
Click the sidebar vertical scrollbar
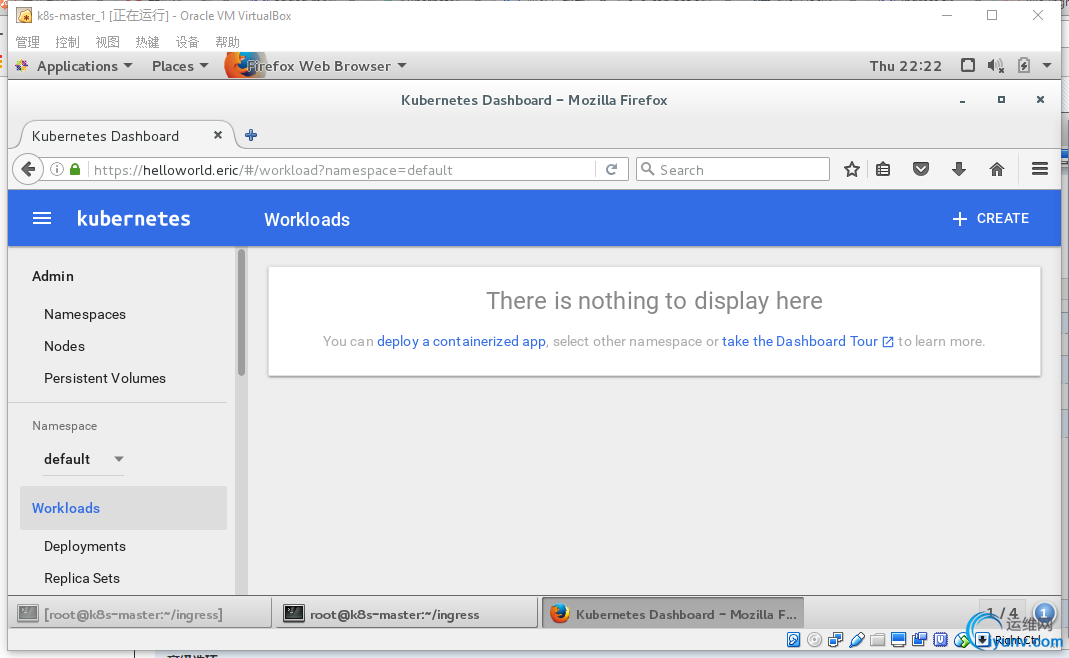(241, 312)
